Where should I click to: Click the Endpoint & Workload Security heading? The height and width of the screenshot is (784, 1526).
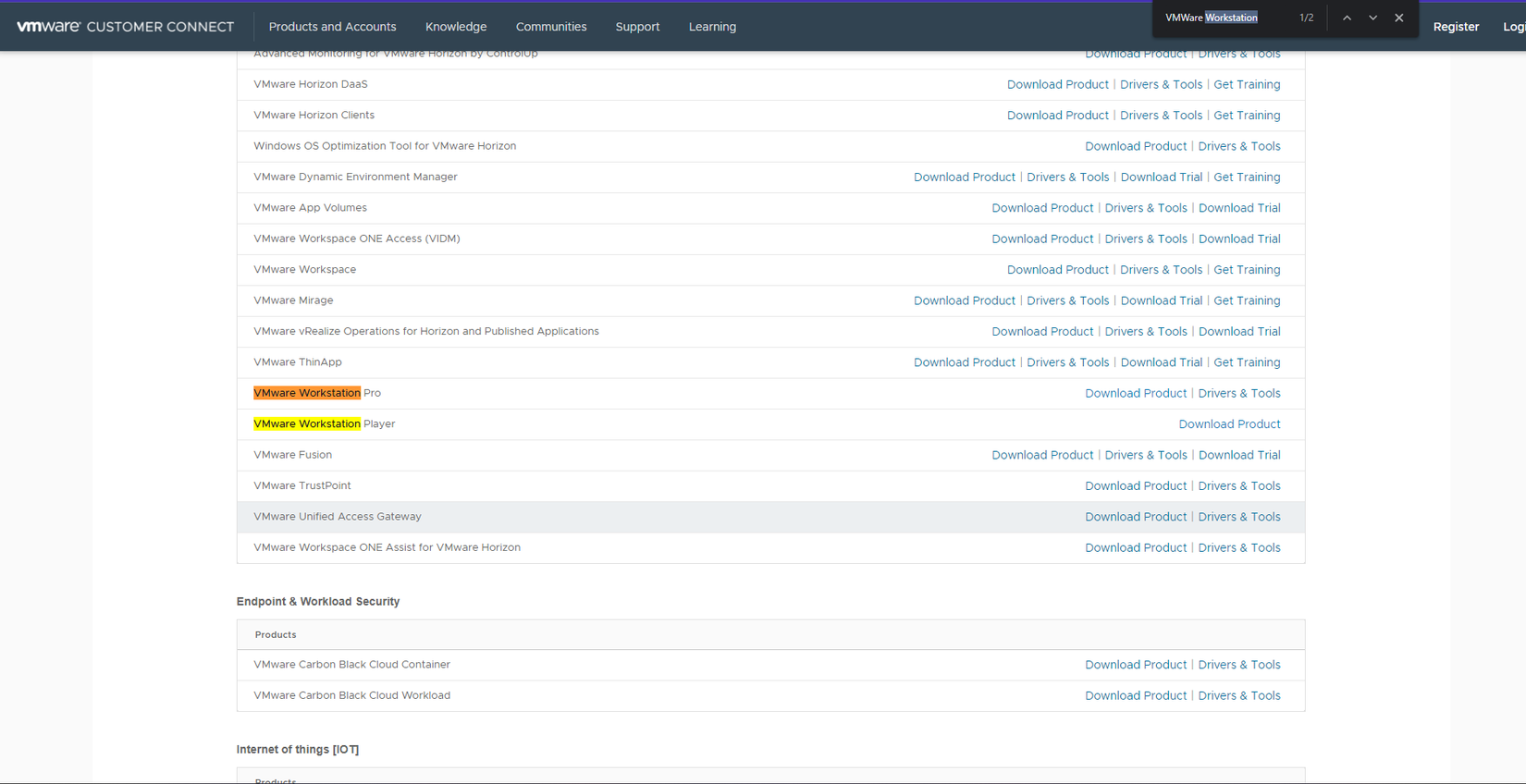(318, 602)
